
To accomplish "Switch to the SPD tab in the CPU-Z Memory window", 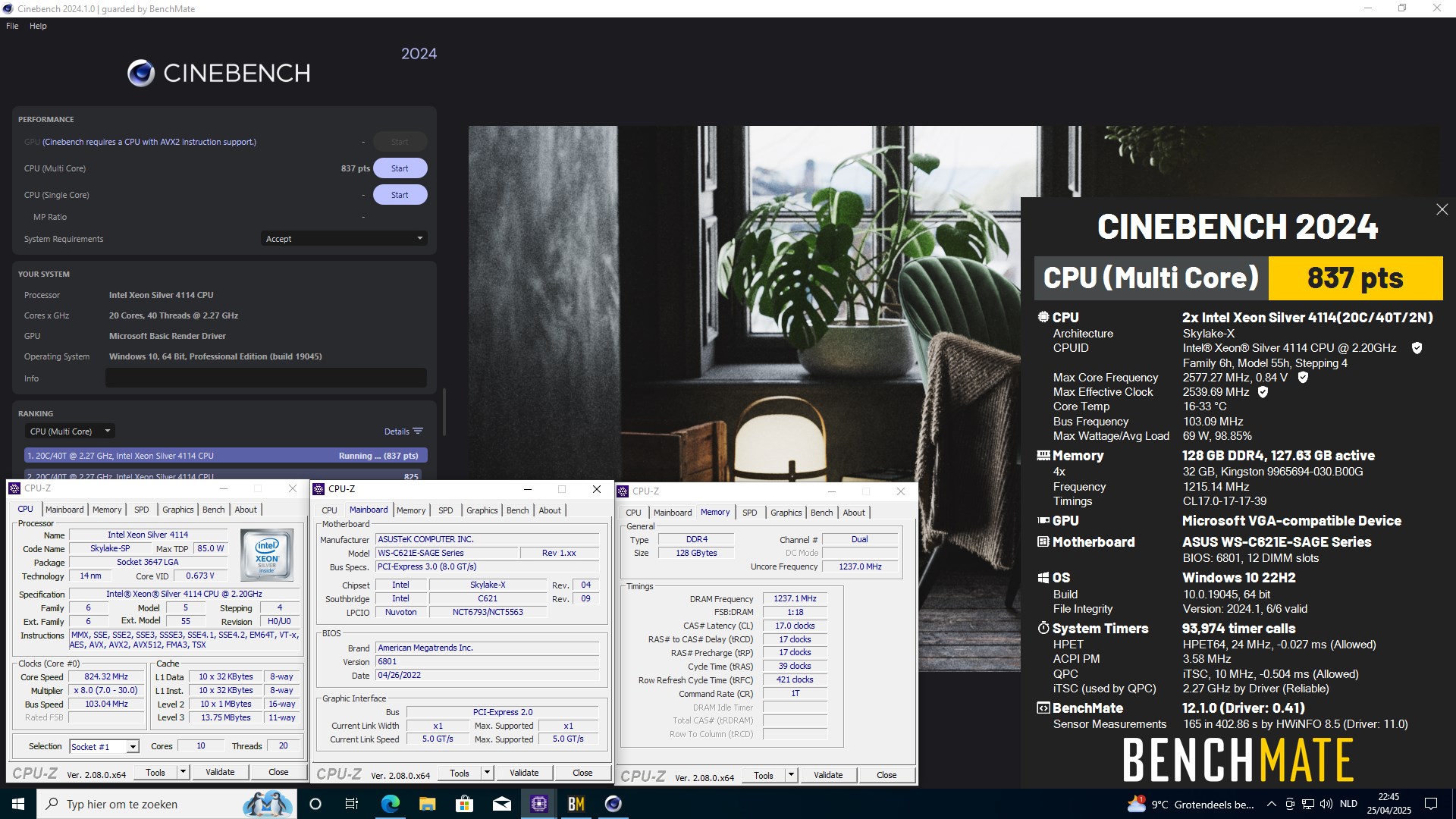I will [749, 513].
